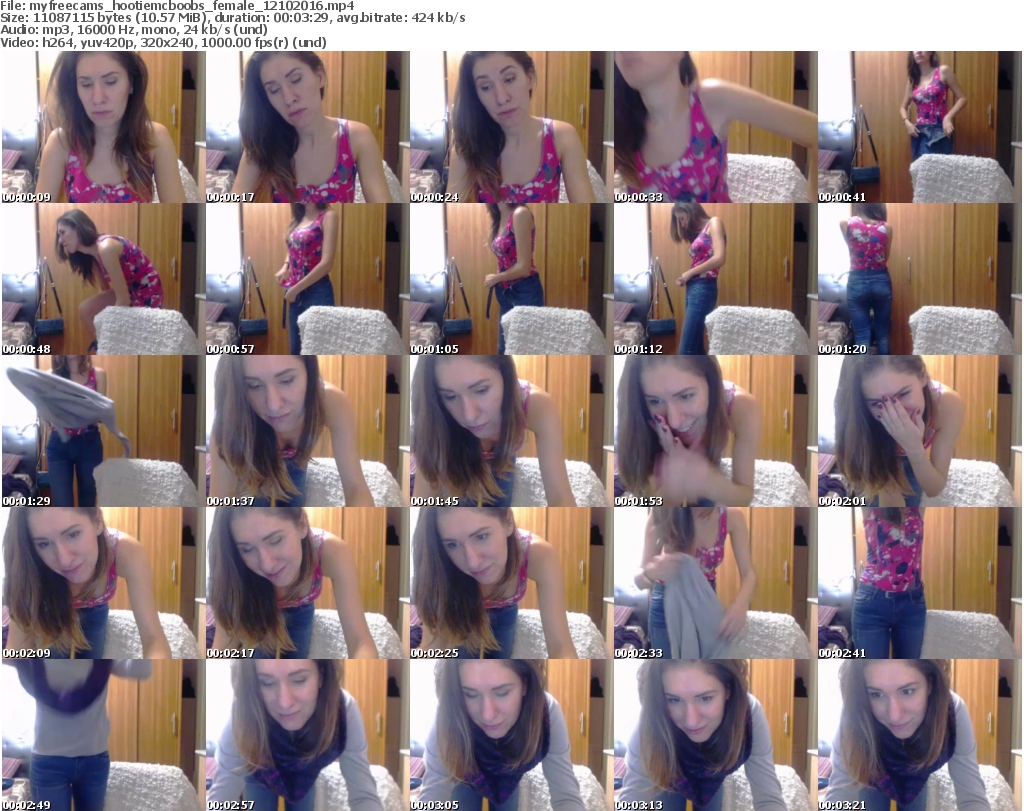Select the thumbnail stamped 00:02:57
The image size is (1024, 811).
(x=308, y=735)
